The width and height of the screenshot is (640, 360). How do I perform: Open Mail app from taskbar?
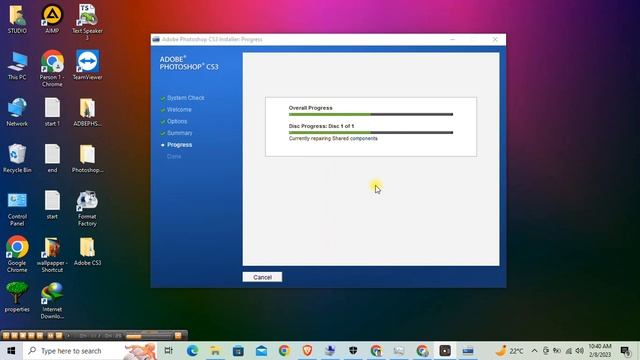pyautogui.click(x=261, y=351)
